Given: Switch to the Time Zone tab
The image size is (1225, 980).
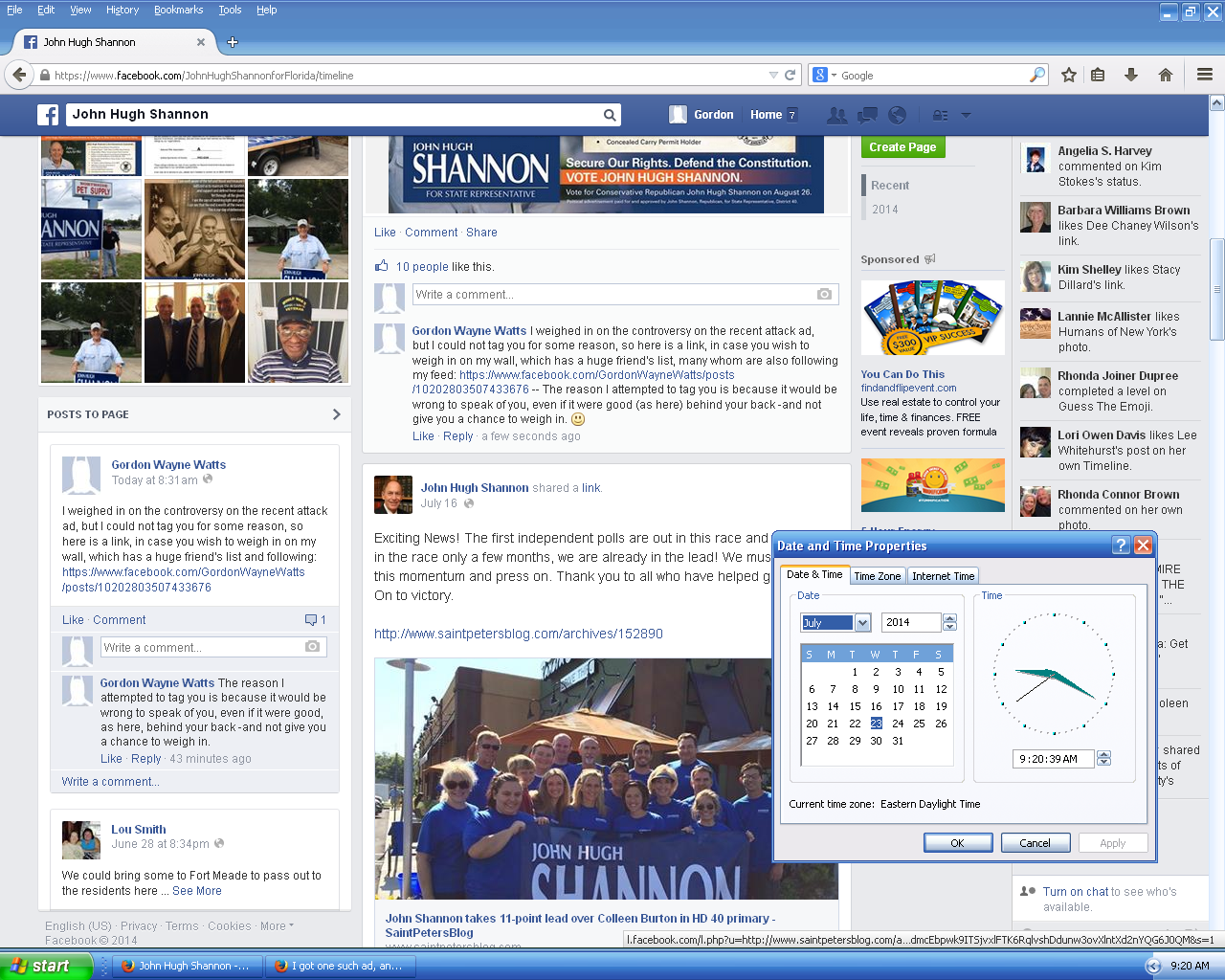Looking at the screenshot, I should [877, 576].
